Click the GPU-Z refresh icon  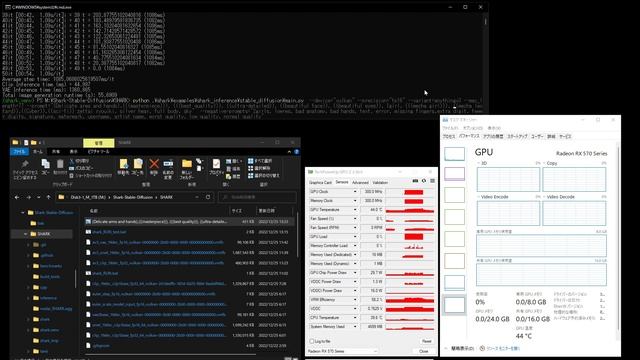click(424, 181)
